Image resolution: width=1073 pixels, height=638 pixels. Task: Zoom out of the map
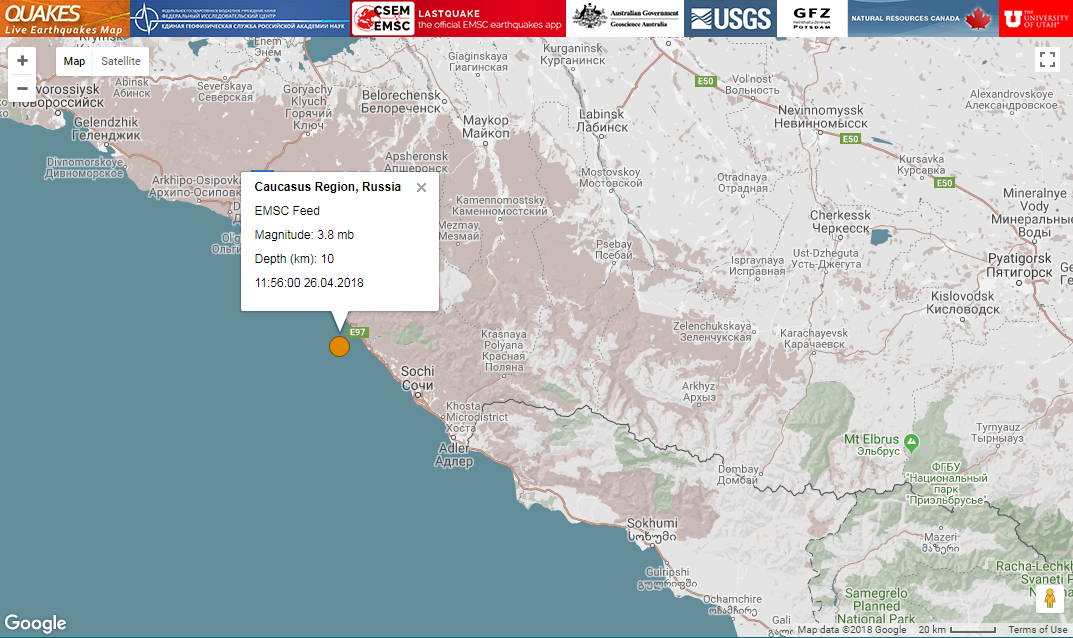pyautogui.click(x=22, y=88)
